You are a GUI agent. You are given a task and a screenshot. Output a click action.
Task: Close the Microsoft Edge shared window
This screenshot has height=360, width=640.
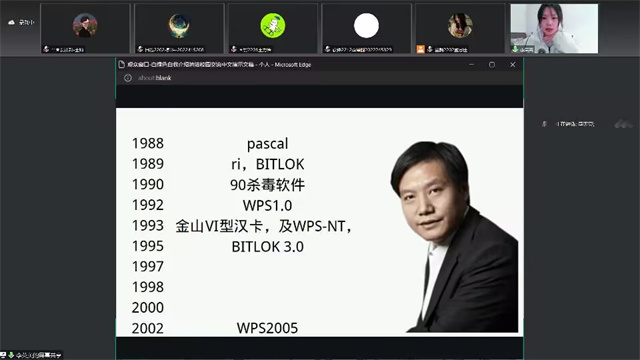(513, 64)
